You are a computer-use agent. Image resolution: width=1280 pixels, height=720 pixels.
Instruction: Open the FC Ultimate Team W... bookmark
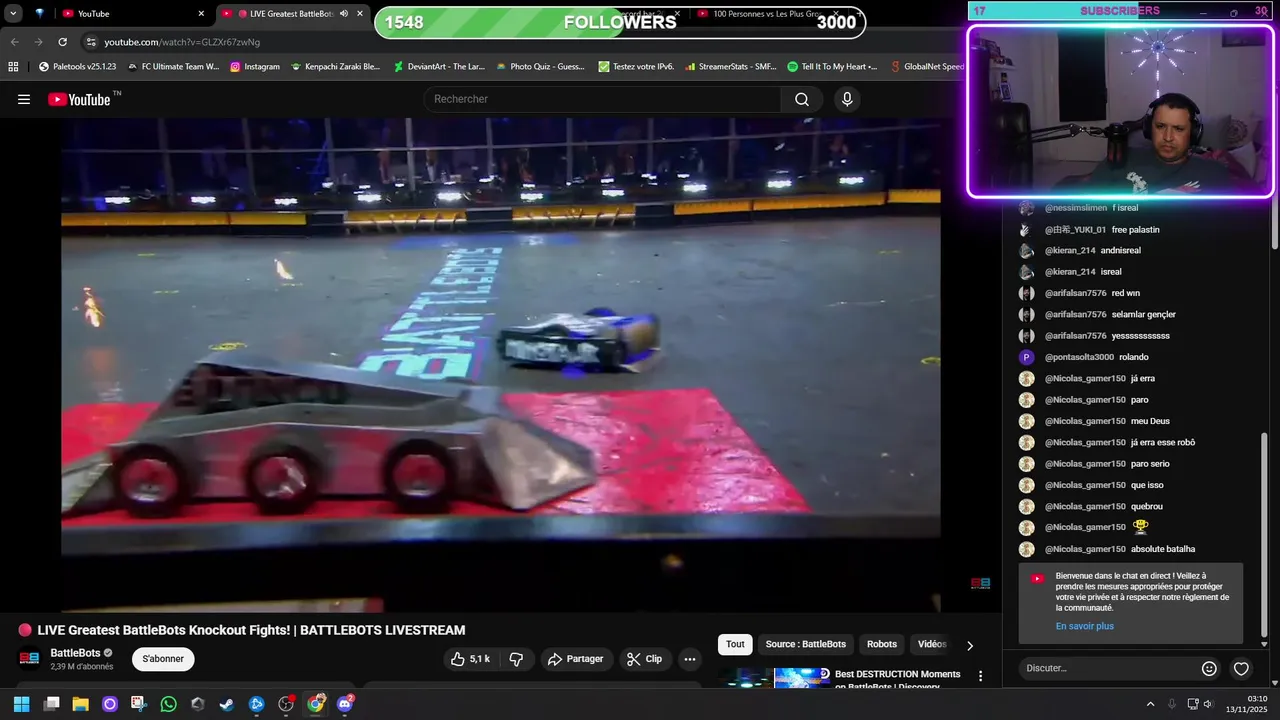point(172,67)
